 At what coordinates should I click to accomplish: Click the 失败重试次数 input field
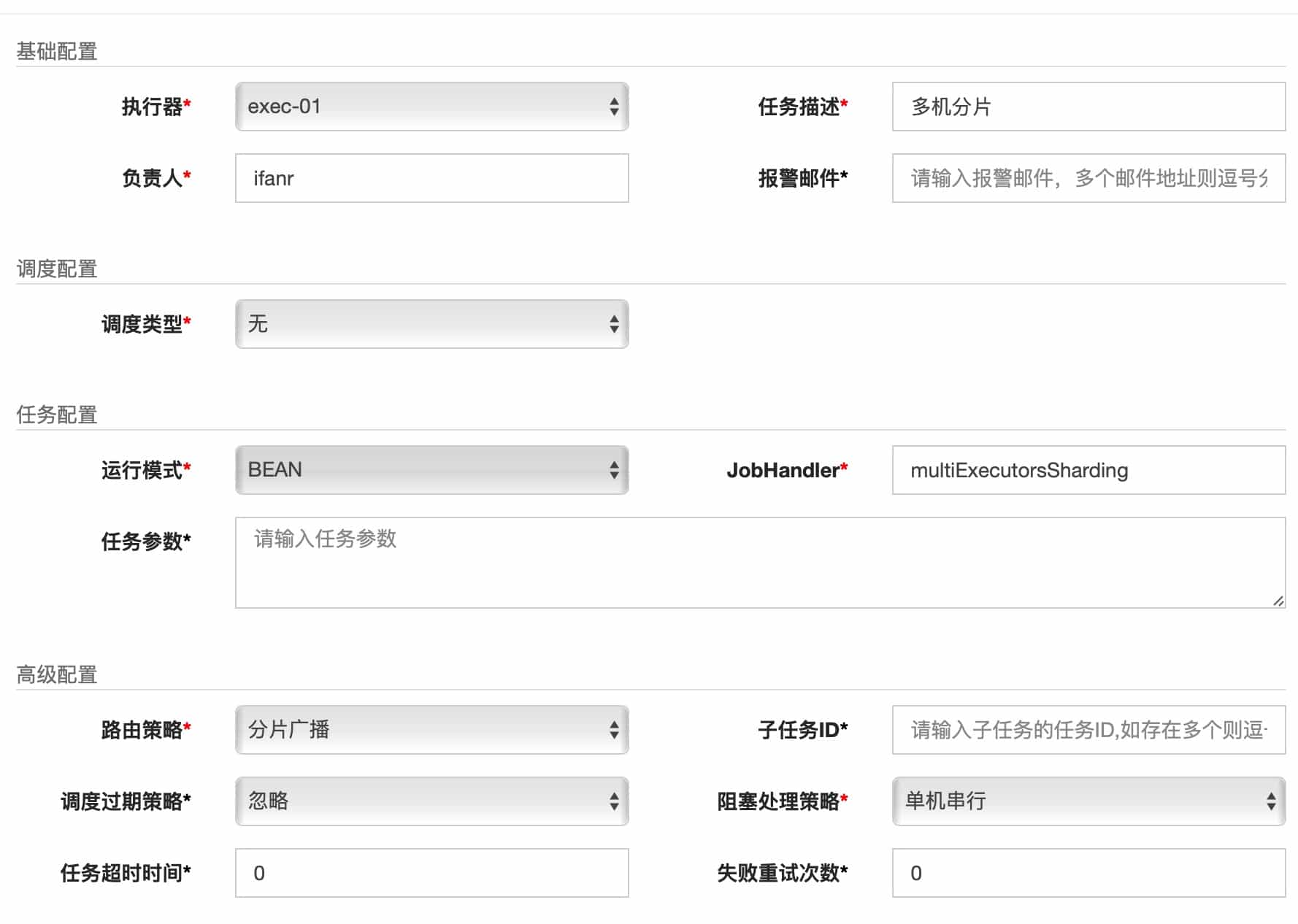click(1088, 873)
